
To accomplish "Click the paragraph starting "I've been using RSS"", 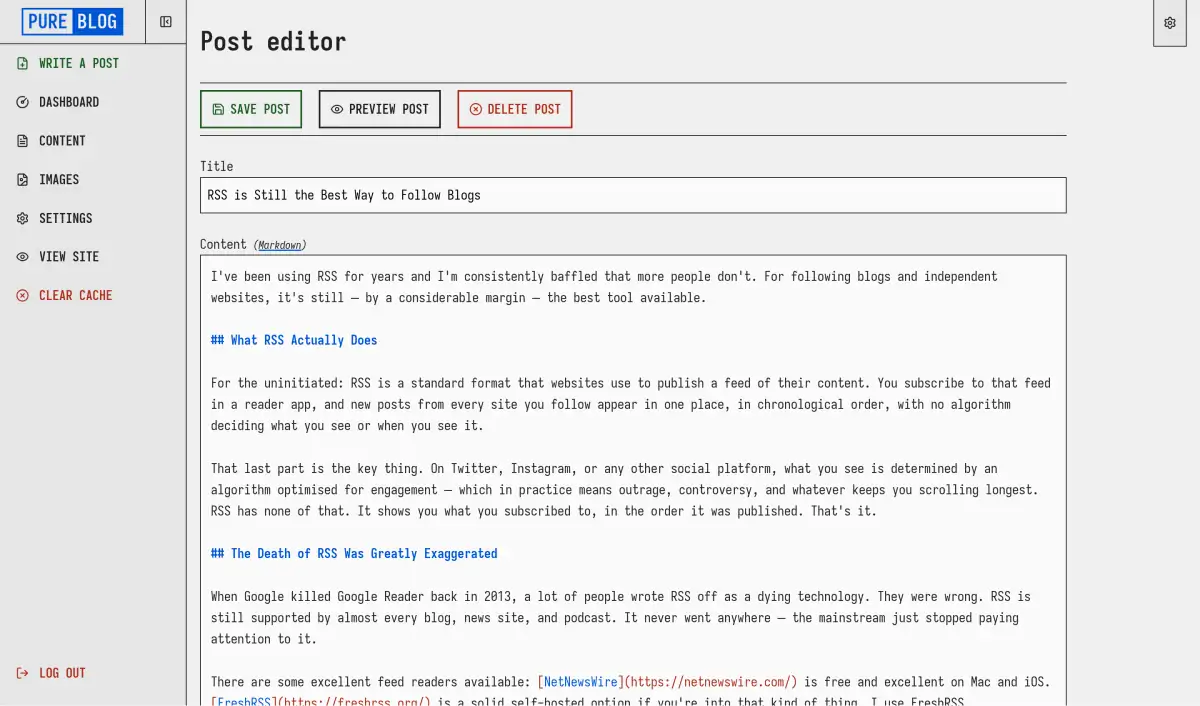I will (x=604, y=287).
